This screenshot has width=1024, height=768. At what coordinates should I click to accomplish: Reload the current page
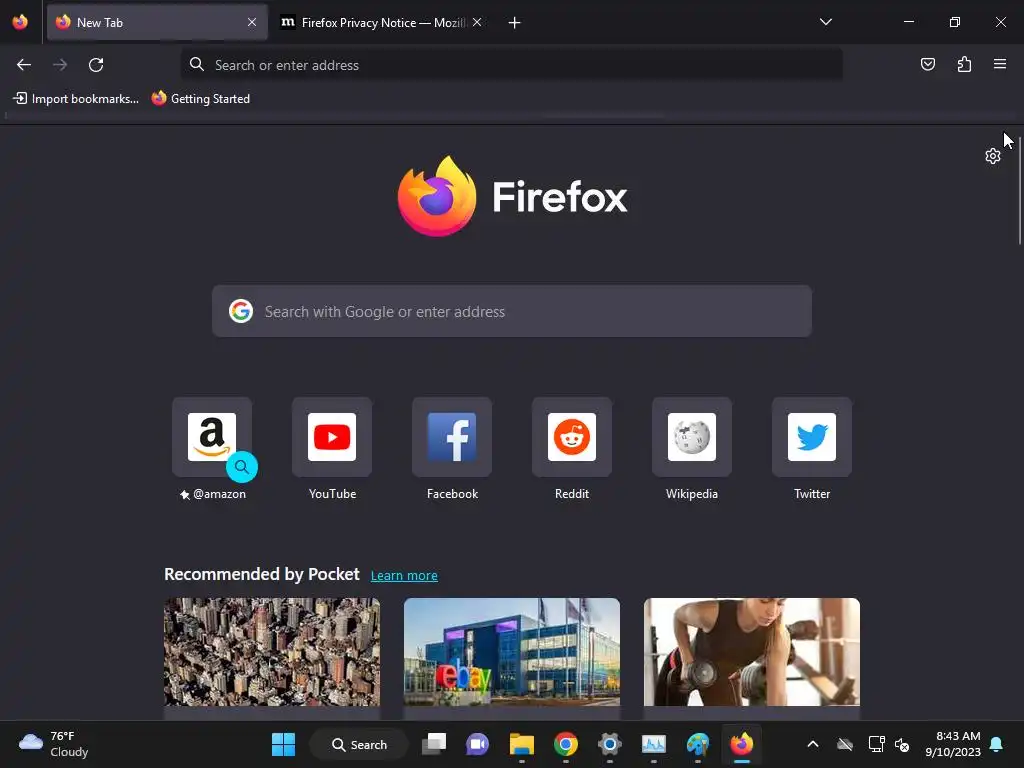[x=96, y=65]
